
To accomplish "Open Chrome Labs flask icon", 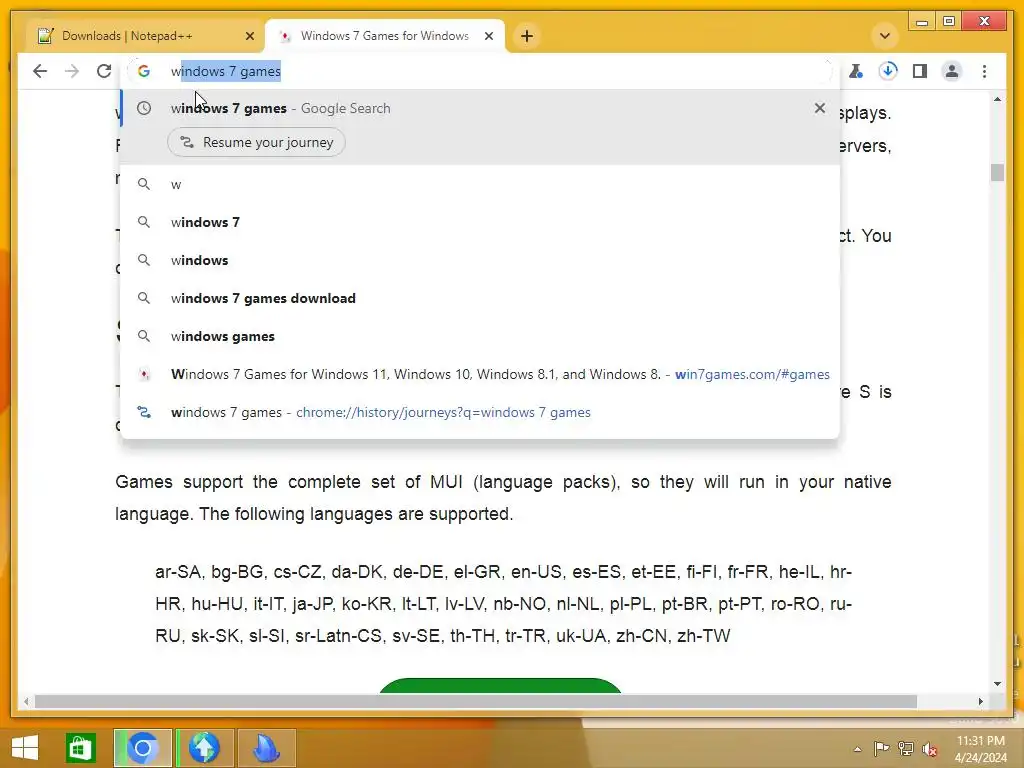I will [x=856, y=71].
